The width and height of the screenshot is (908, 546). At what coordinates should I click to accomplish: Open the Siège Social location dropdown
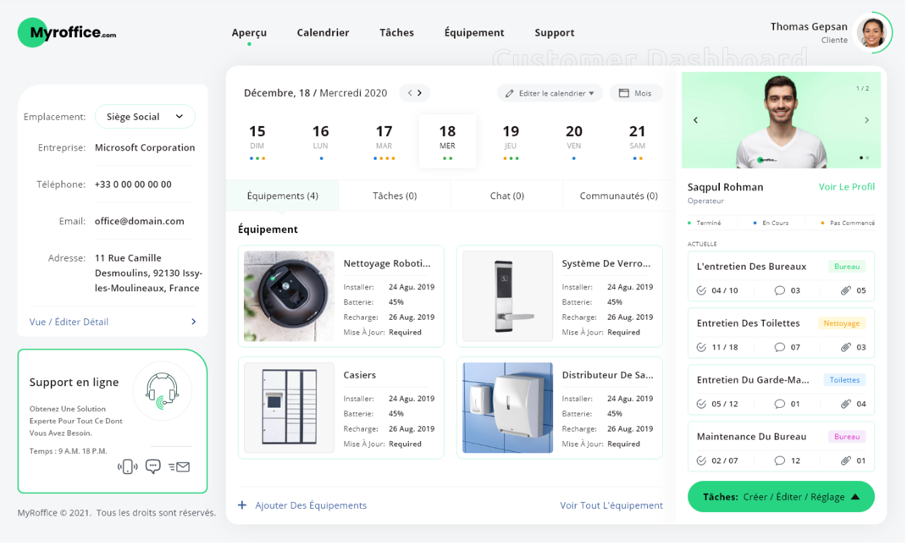click(145, 117)
